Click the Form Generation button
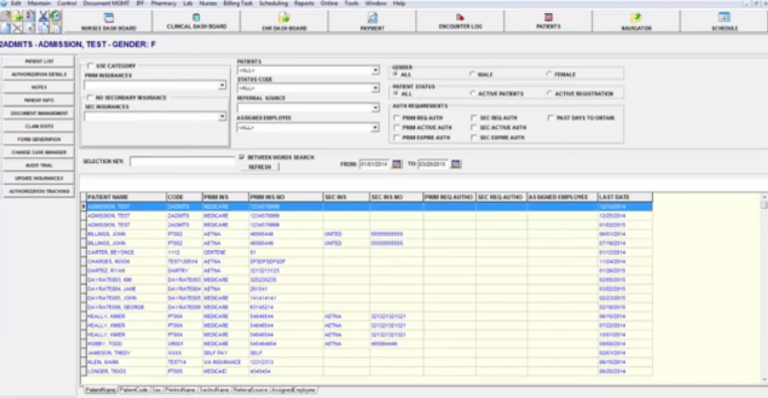This screenshot has height=398, width=768. 39,139
